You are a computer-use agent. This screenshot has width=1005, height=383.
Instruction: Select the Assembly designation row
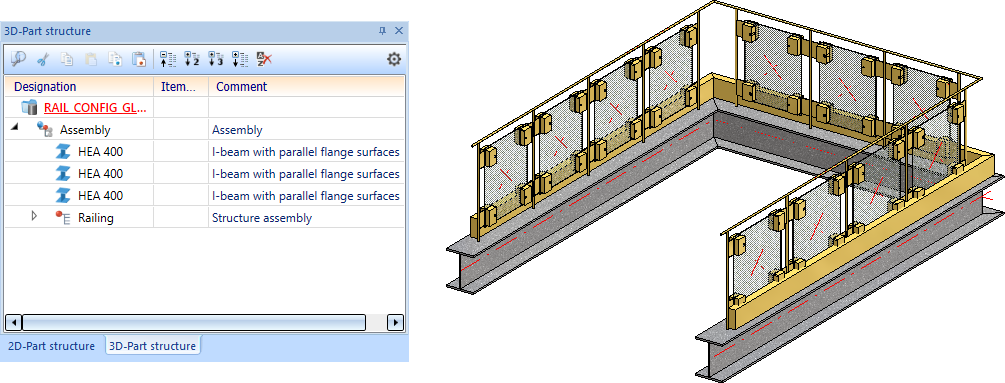pos(79,129)
